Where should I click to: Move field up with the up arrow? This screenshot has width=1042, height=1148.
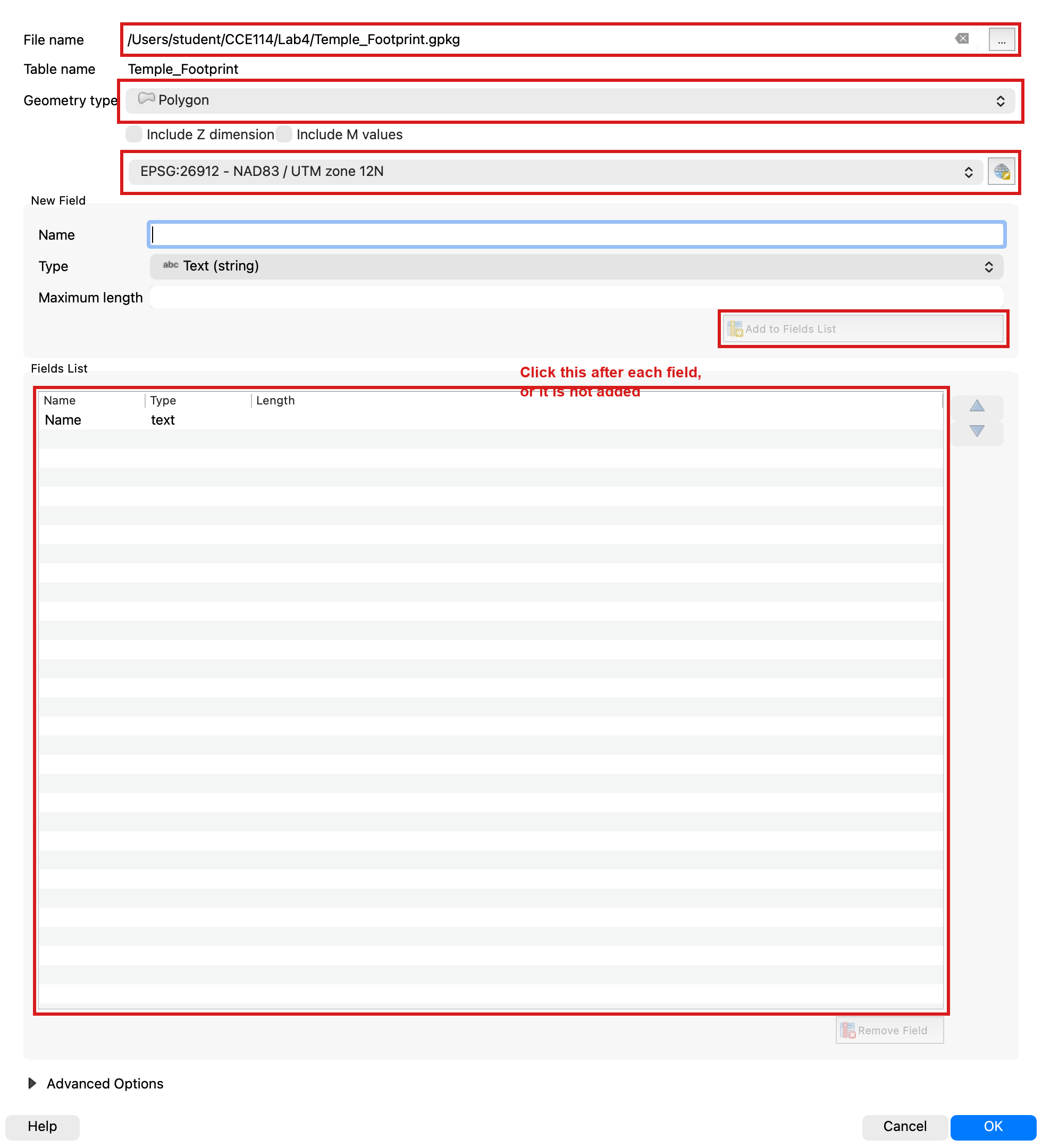[977, 406]
